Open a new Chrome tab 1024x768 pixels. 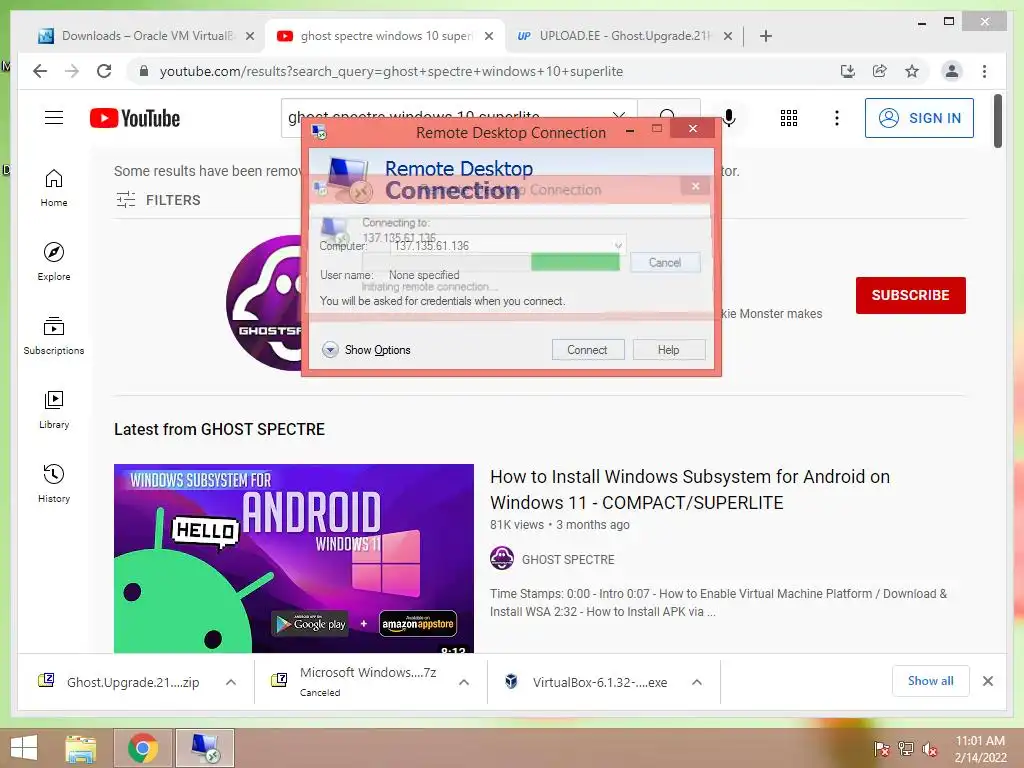[766, 36]
